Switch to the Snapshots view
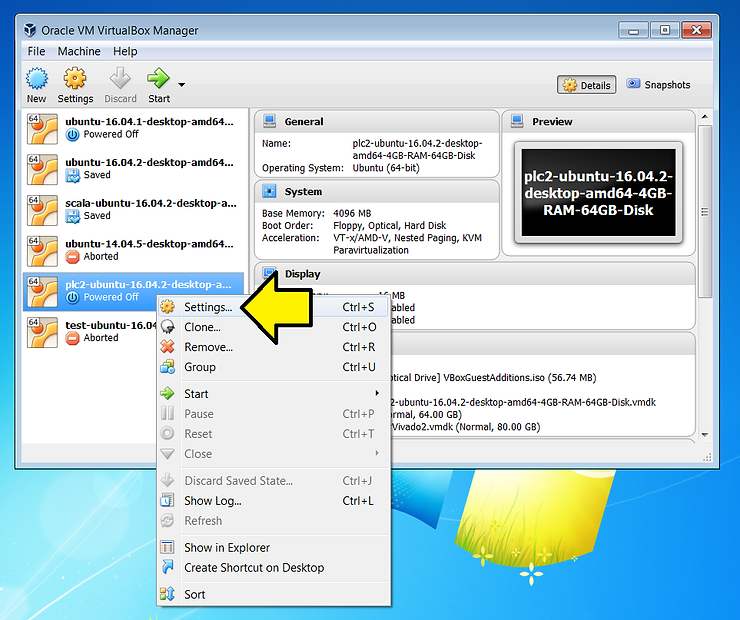Viewport: 740px width, 620px height. coord(658,84)
